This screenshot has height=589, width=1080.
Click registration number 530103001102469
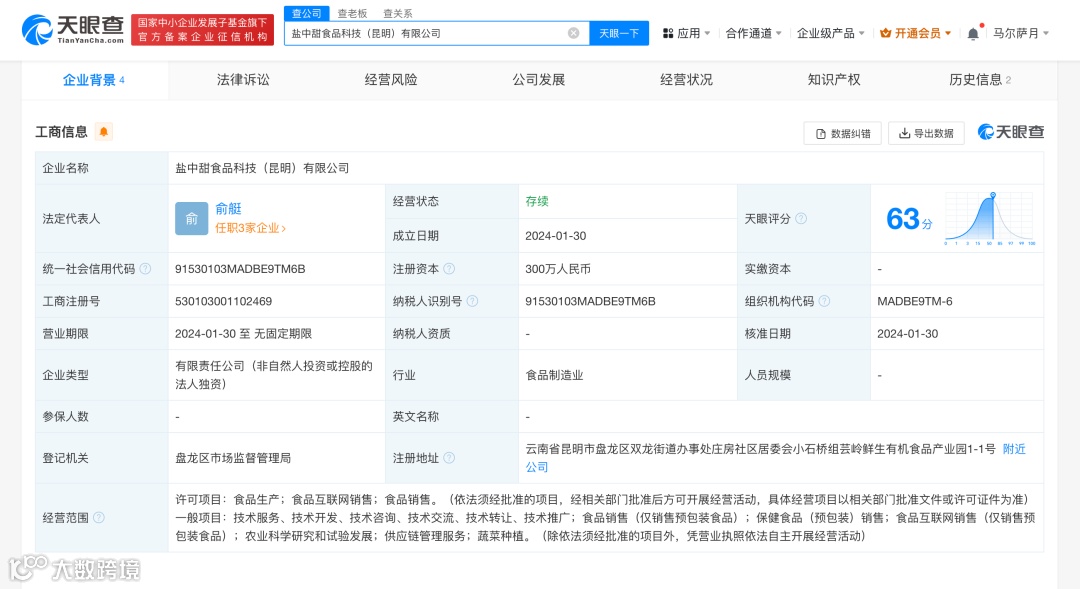tap(223, 301)
